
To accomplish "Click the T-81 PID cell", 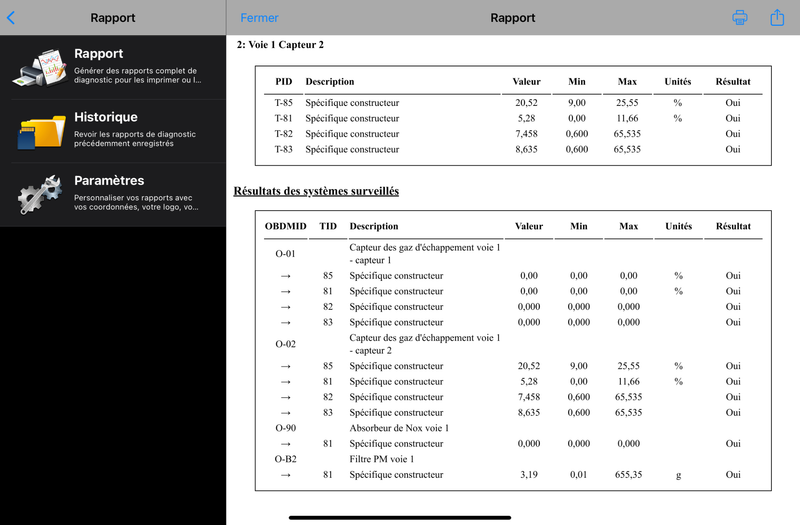I will pos(284,118).
